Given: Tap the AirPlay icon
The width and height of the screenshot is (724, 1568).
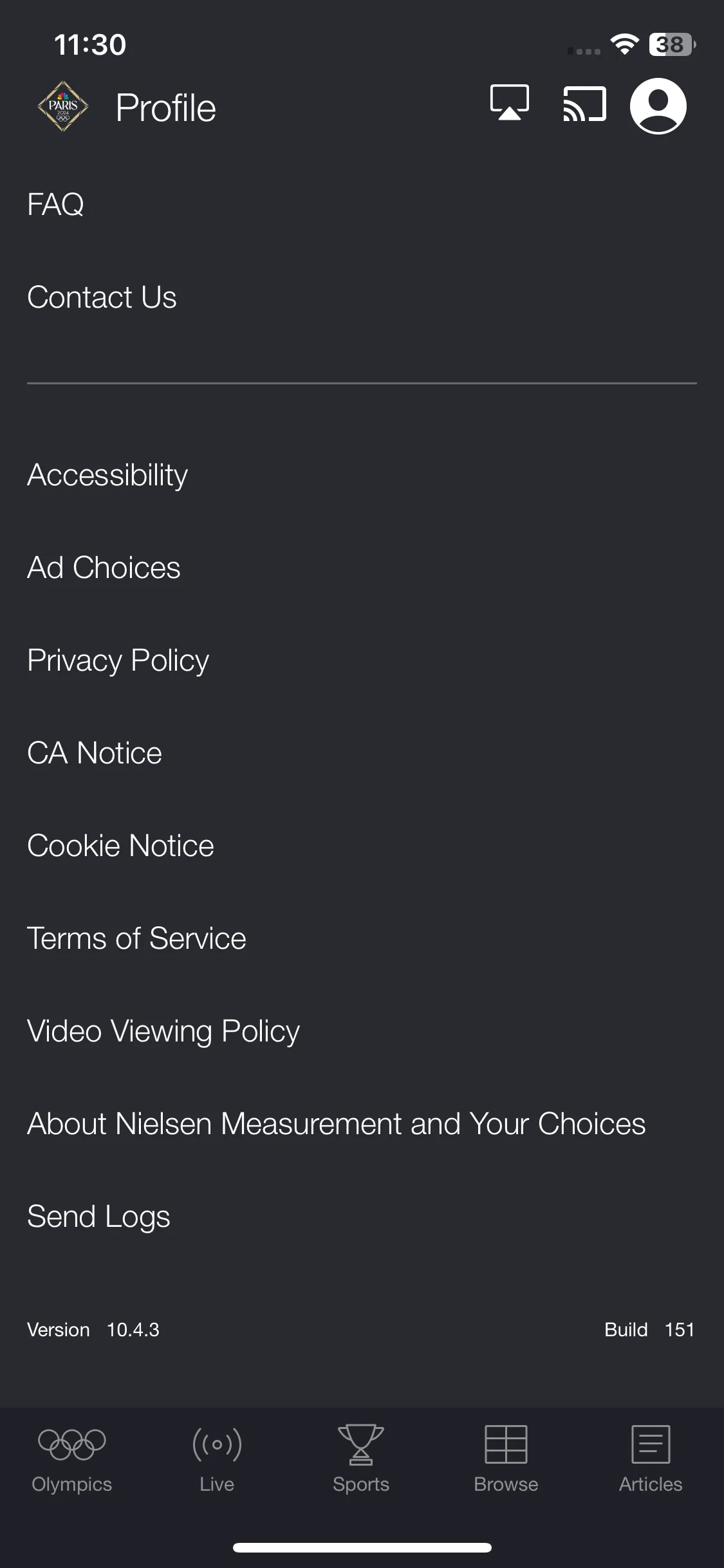Looking at the screenshot, I should (510, 103).
